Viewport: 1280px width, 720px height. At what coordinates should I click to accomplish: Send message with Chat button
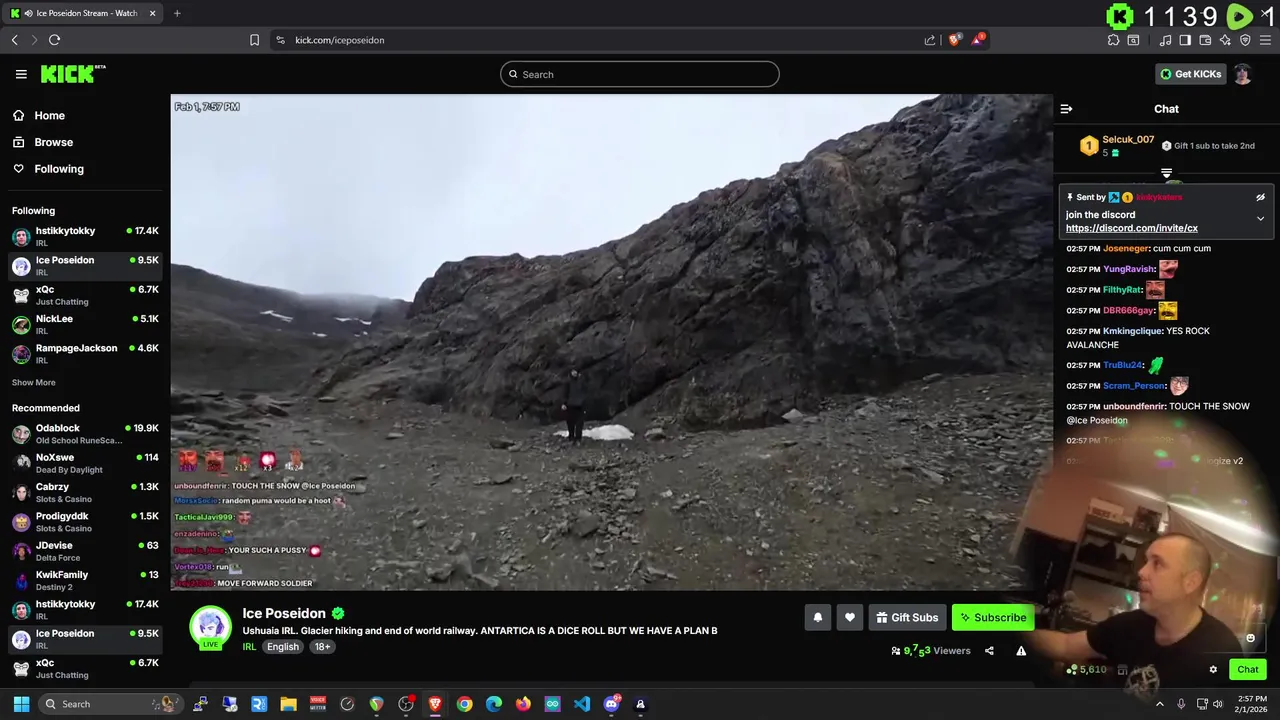click(x=1247, y=670)
